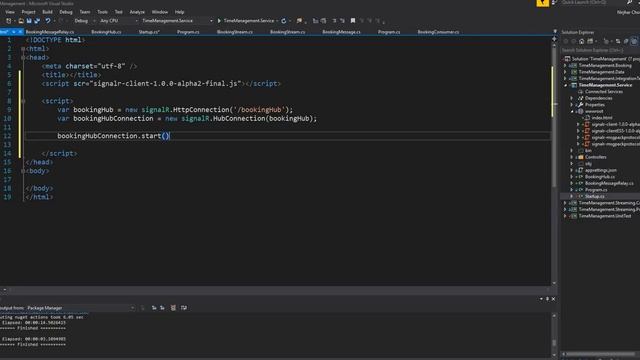Open the Debug configuration dropdown

click(x=84, y=21)
